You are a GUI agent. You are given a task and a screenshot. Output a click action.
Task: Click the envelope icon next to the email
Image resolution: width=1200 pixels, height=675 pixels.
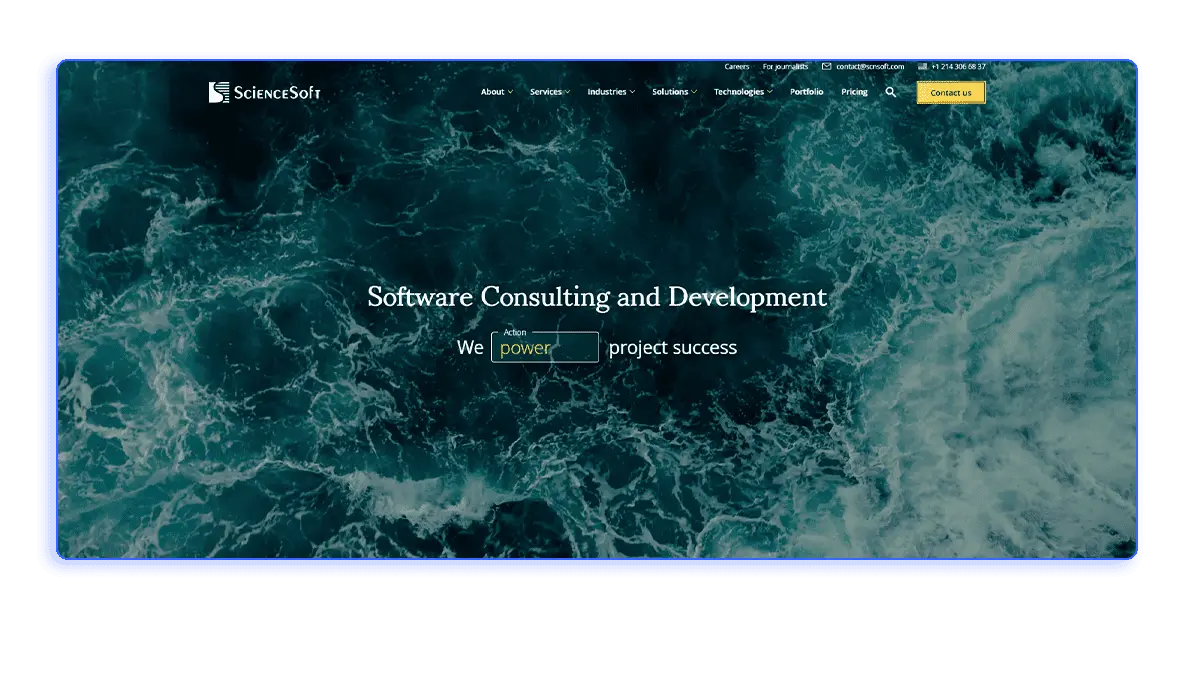[x=826, y=66]
